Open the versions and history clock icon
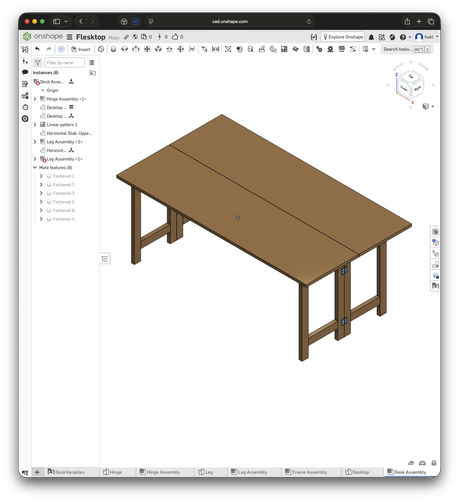459x502 pixels. tap(25, 107)
